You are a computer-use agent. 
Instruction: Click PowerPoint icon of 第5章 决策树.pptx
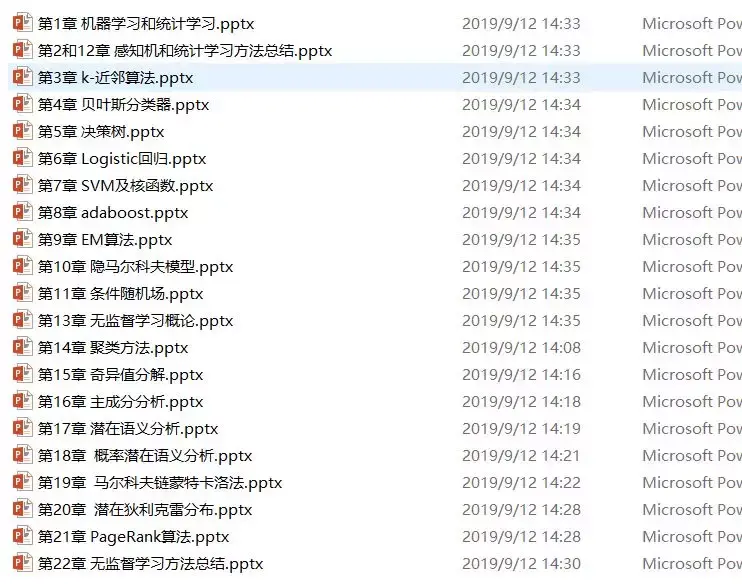click(x=22, y=131)
